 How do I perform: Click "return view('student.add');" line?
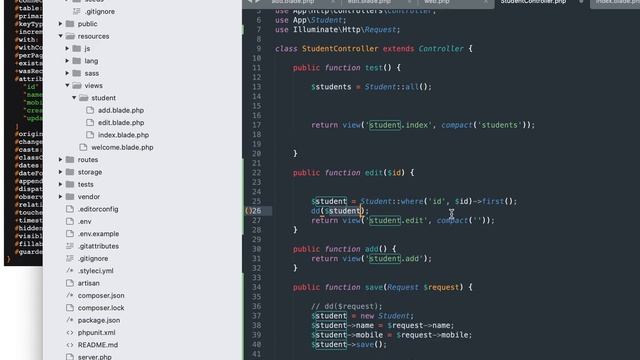click(x=371, y=258)
